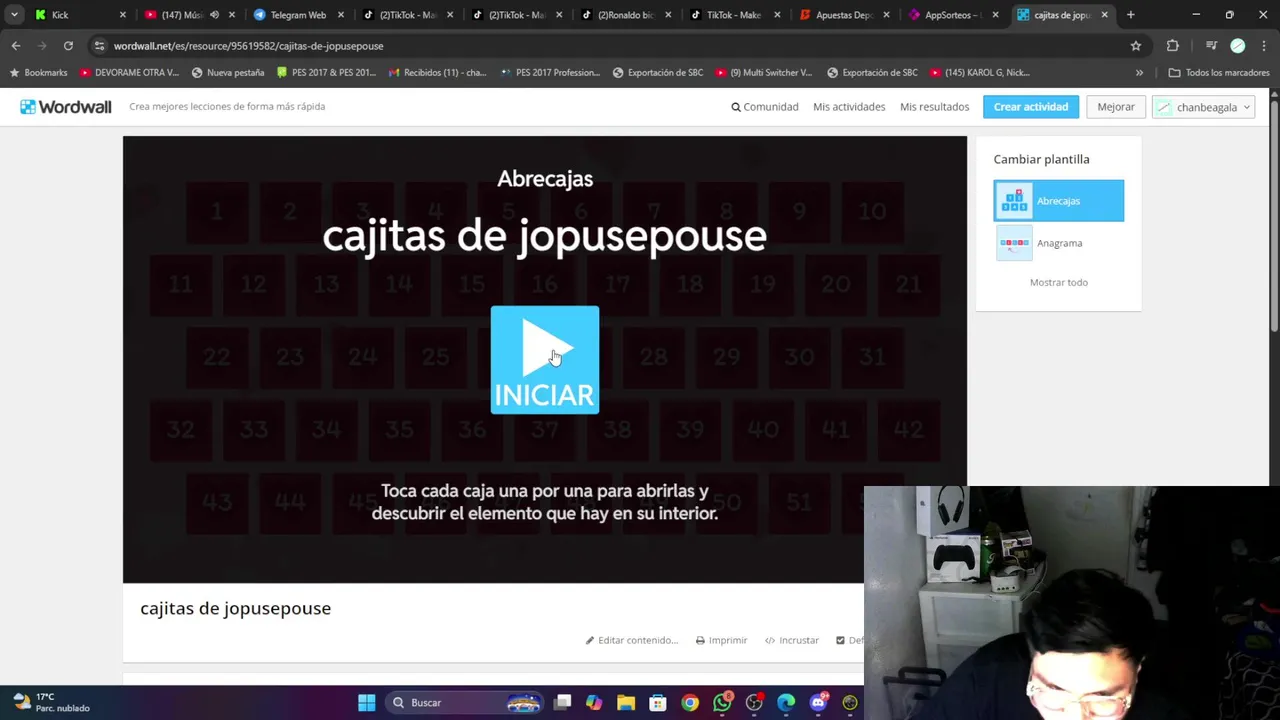Go to Mis actividades
The width and height of the screenshot is (1280, 720).
(849, 107)
